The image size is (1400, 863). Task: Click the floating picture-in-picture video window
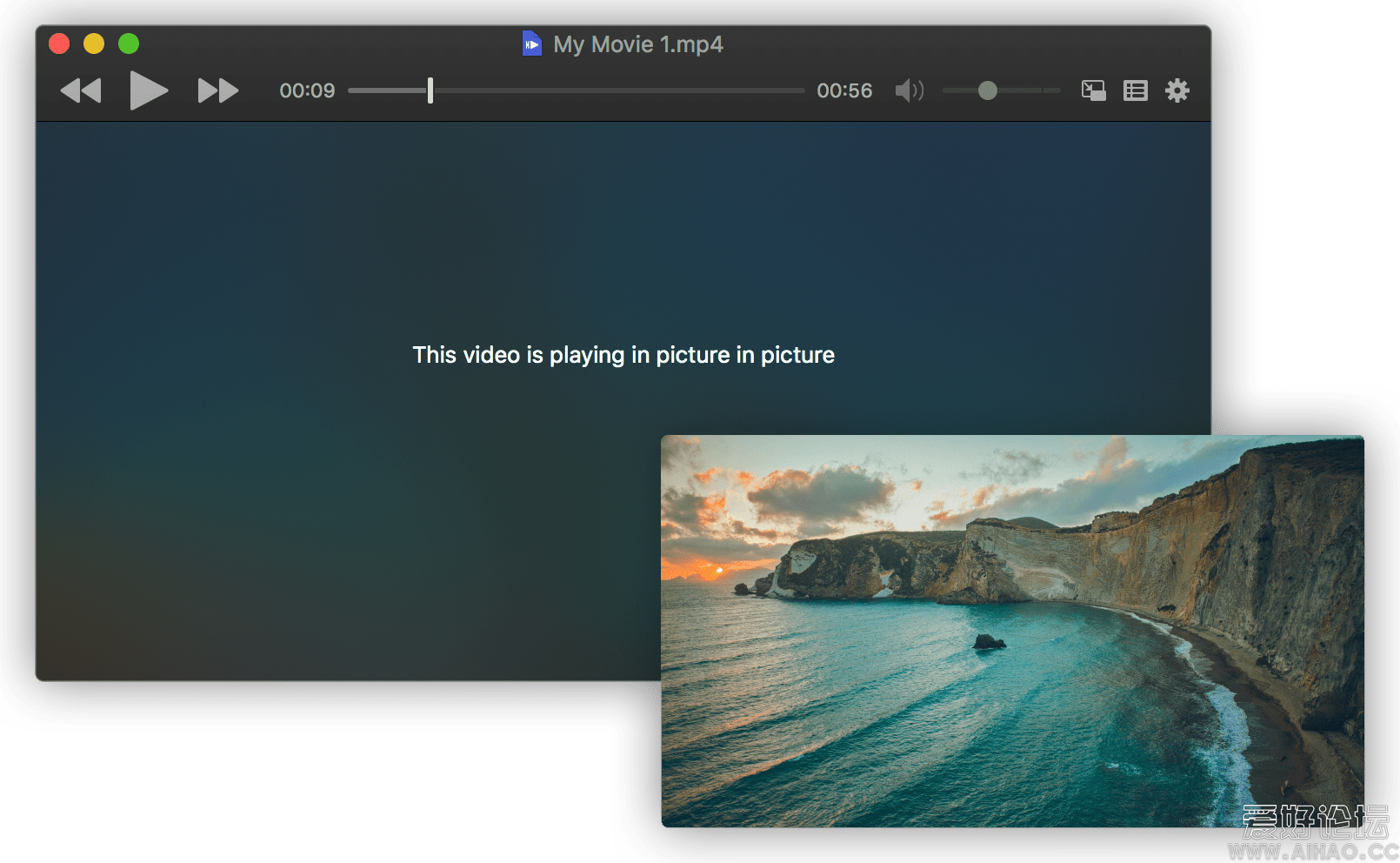coord(1011,631)
